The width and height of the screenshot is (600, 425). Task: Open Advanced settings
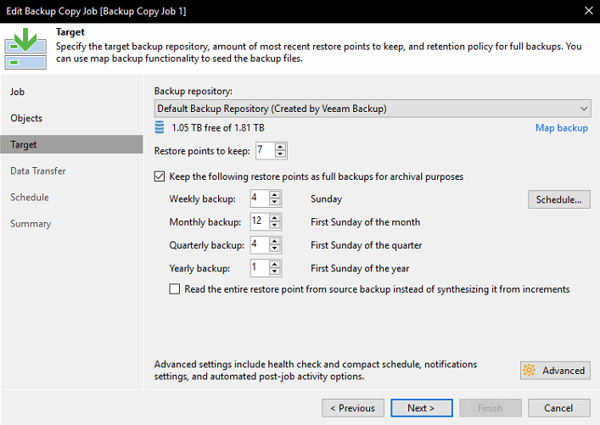[x=555, y=370]
